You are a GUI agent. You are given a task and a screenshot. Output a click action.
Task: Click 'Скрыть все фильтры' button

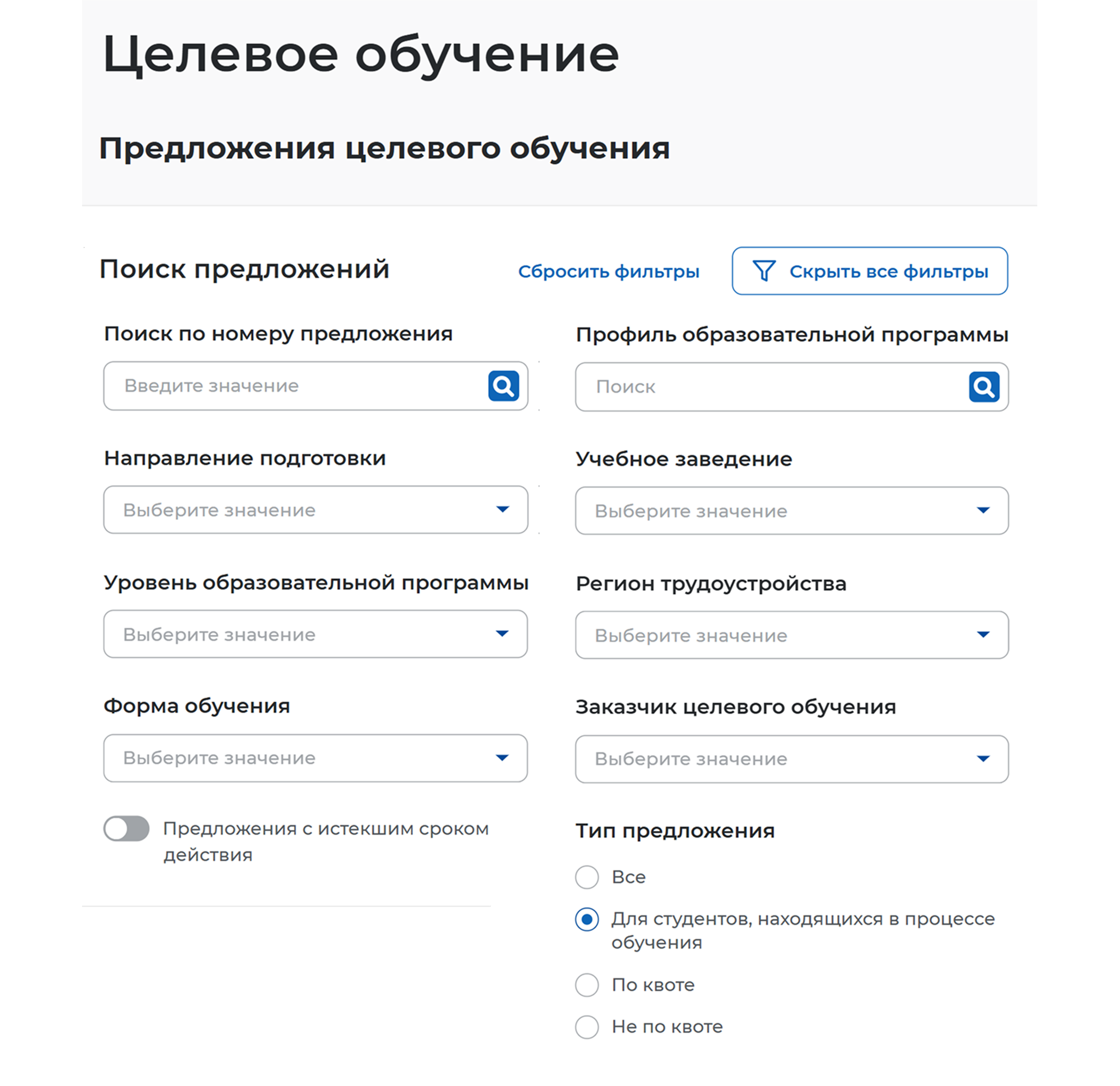870,271
